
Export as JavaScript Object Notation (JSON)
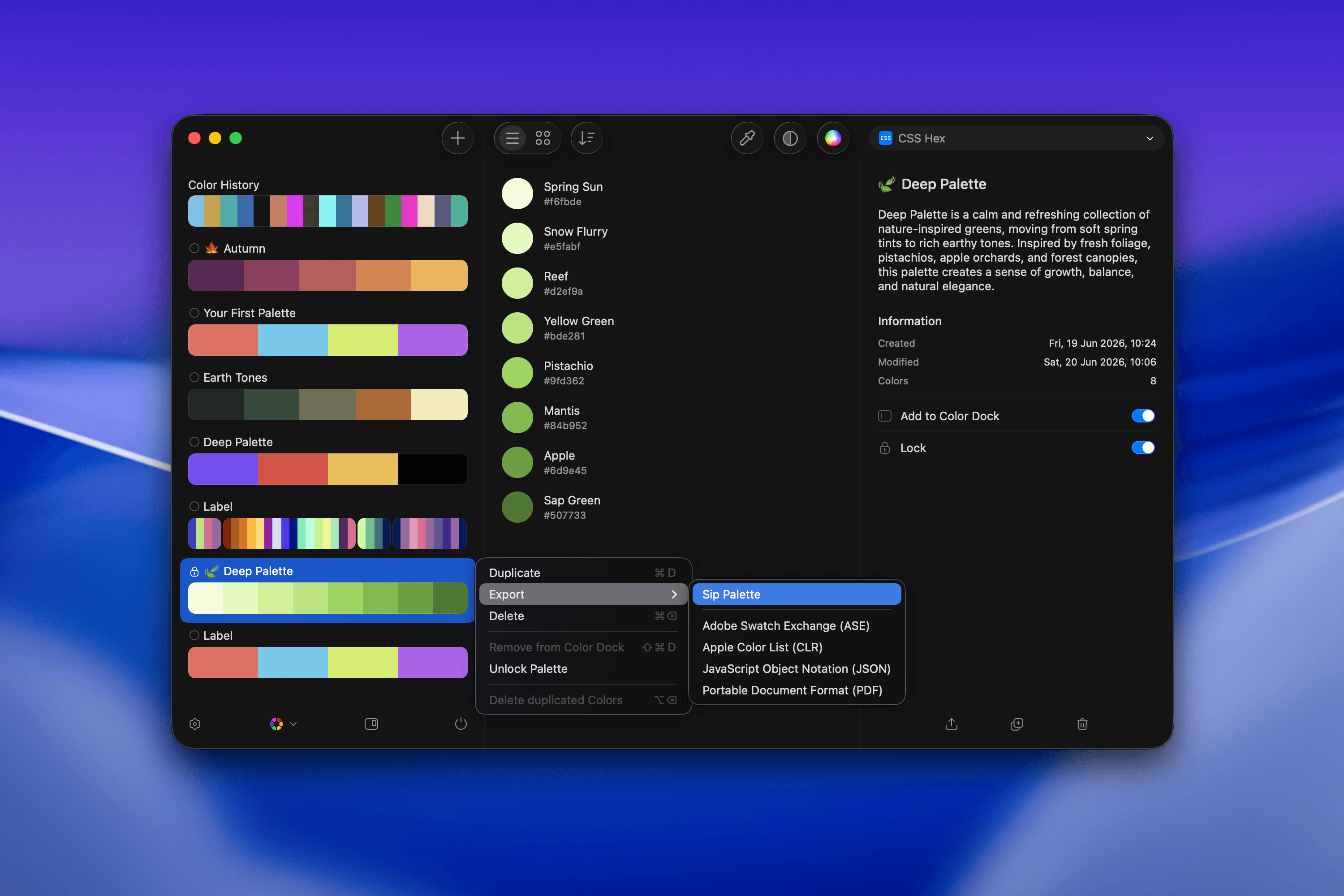[797, 668]
